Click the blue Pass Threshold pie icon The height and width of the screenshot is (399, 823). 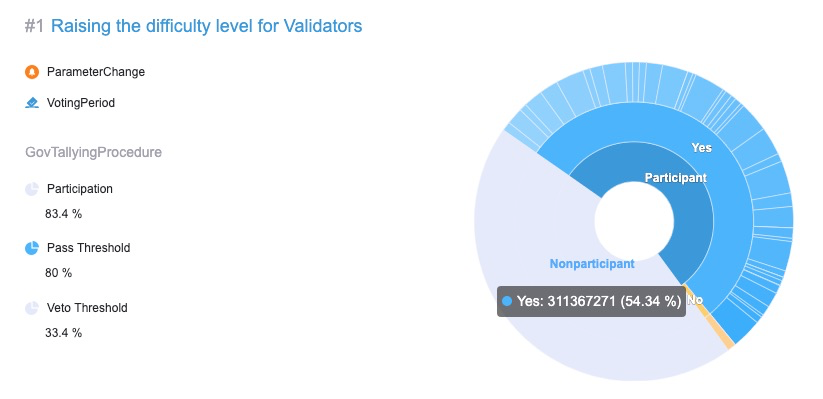(32, 248)
